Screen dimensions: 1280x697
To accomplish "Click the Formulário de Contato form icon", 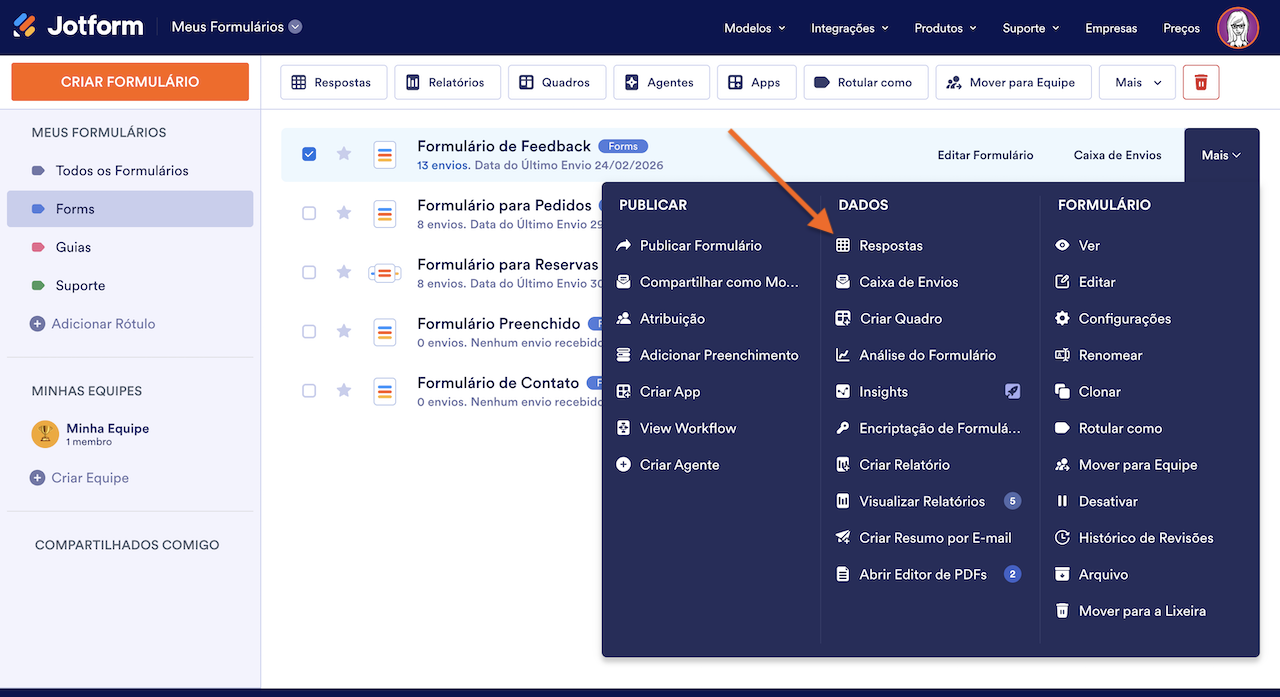I will point(385,390).
